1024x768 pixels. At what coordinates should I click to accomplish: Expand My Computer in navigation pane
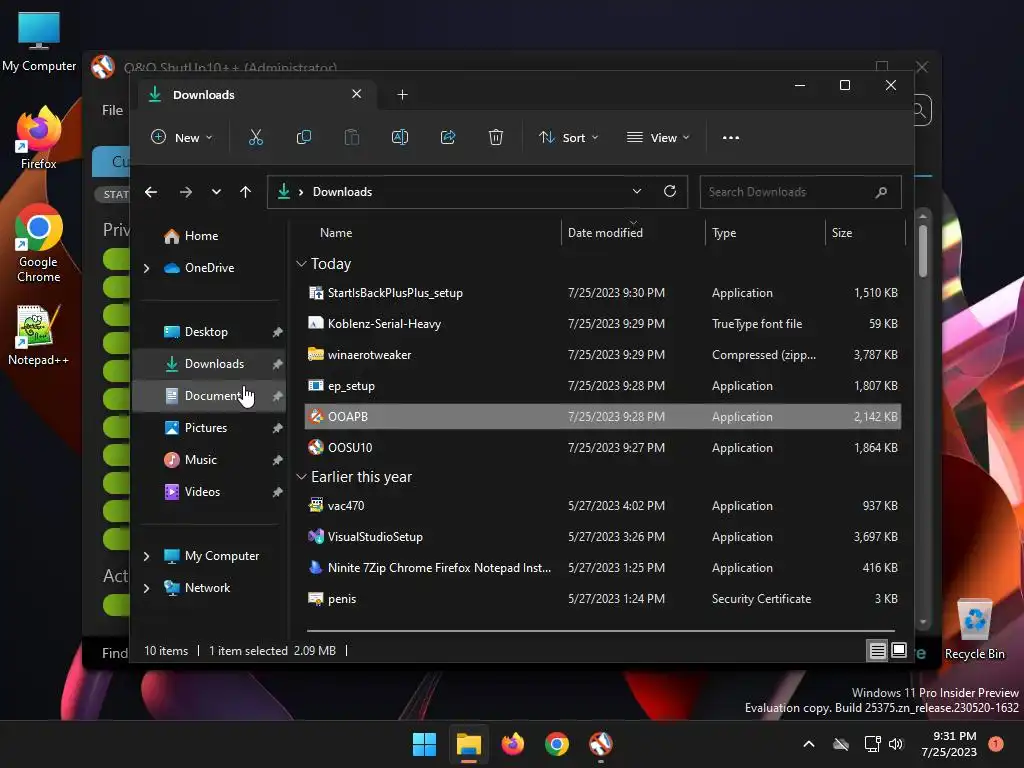pyautogui.click(x=146, y=556)
